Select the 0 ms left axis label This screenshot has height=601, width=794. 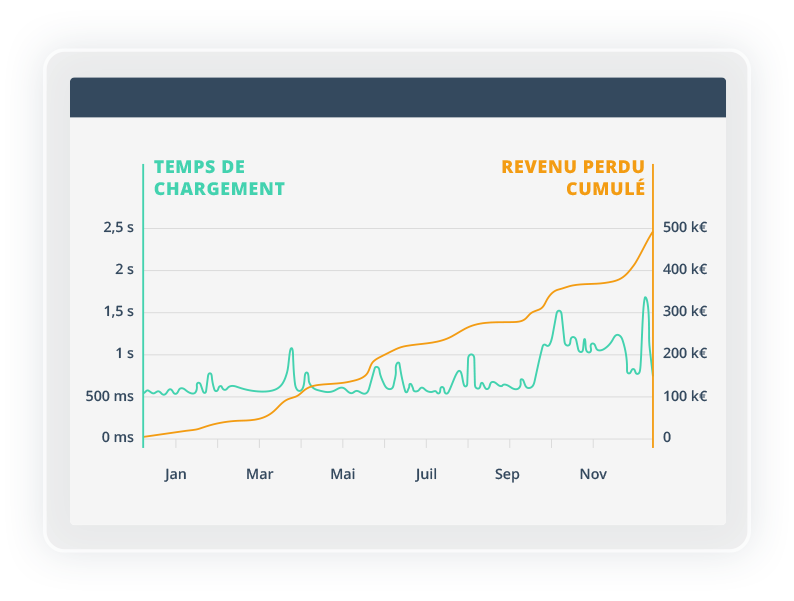tap(117, 438)
